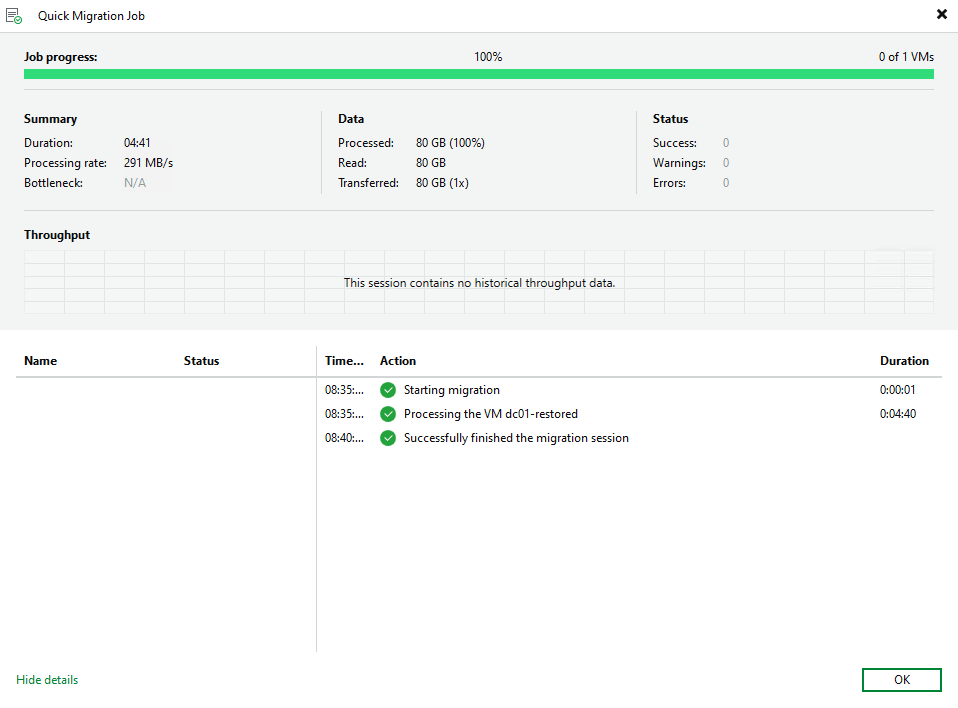Screen dimensions: 958x708
Task: Click the Warnings count value
Action: pyautogui.click(x=726, y=163)
